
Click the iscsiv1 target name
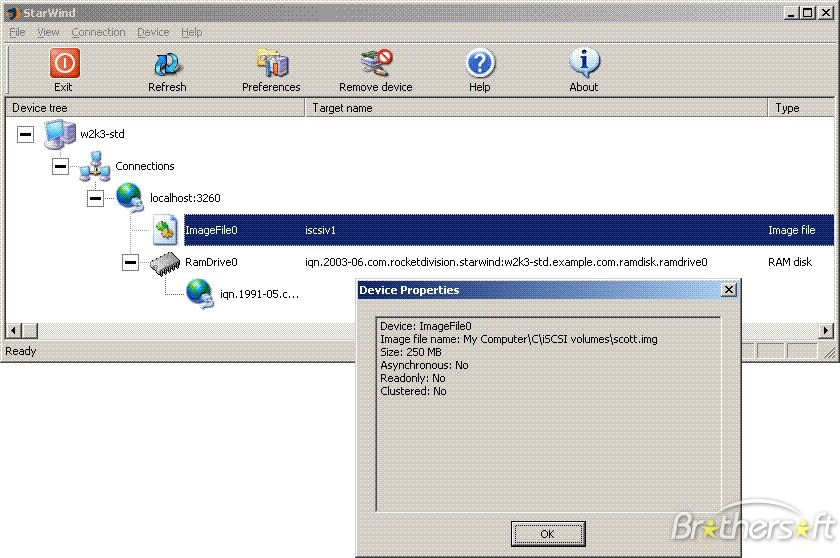320,230
